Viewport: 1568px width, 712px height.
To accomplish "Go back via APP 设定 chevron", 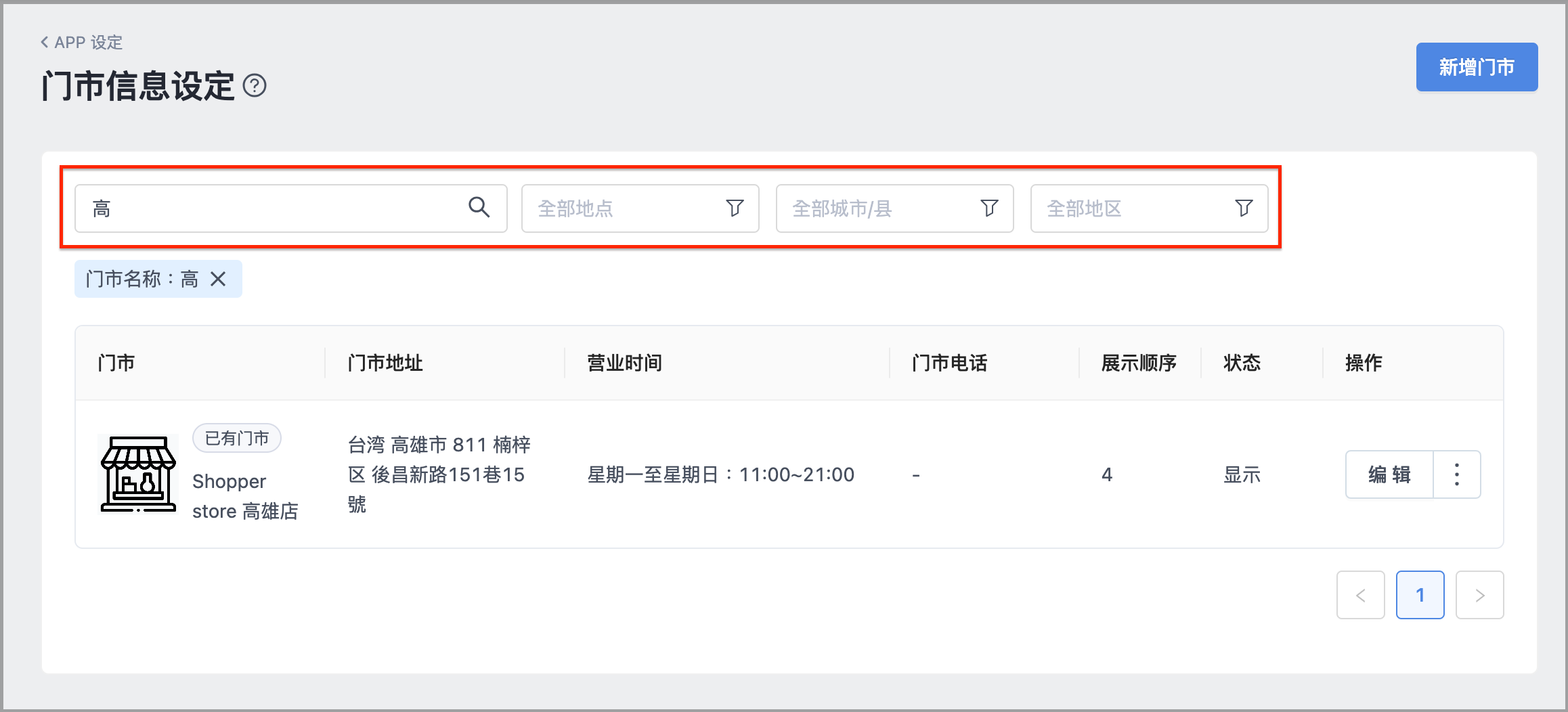I will (x=45, y=42).
